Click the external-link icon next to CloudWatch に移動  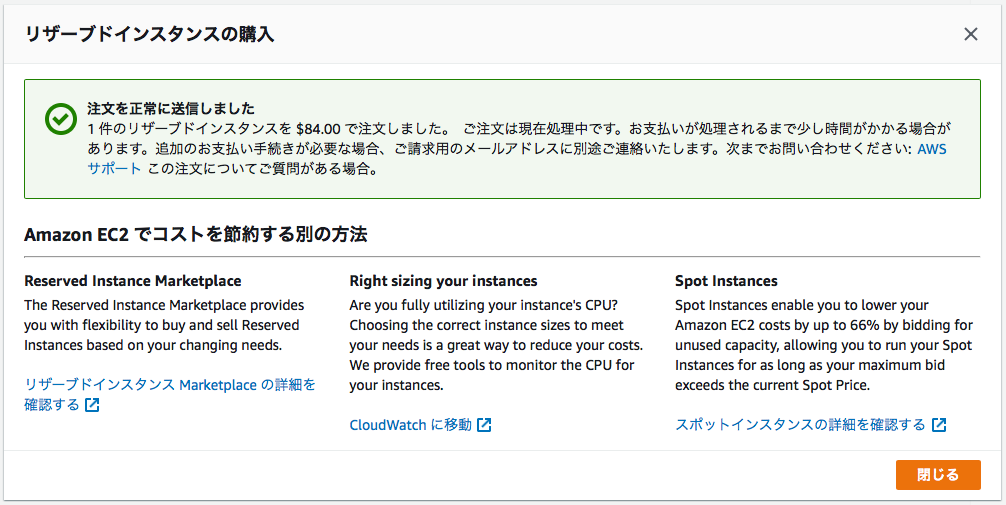484,425
